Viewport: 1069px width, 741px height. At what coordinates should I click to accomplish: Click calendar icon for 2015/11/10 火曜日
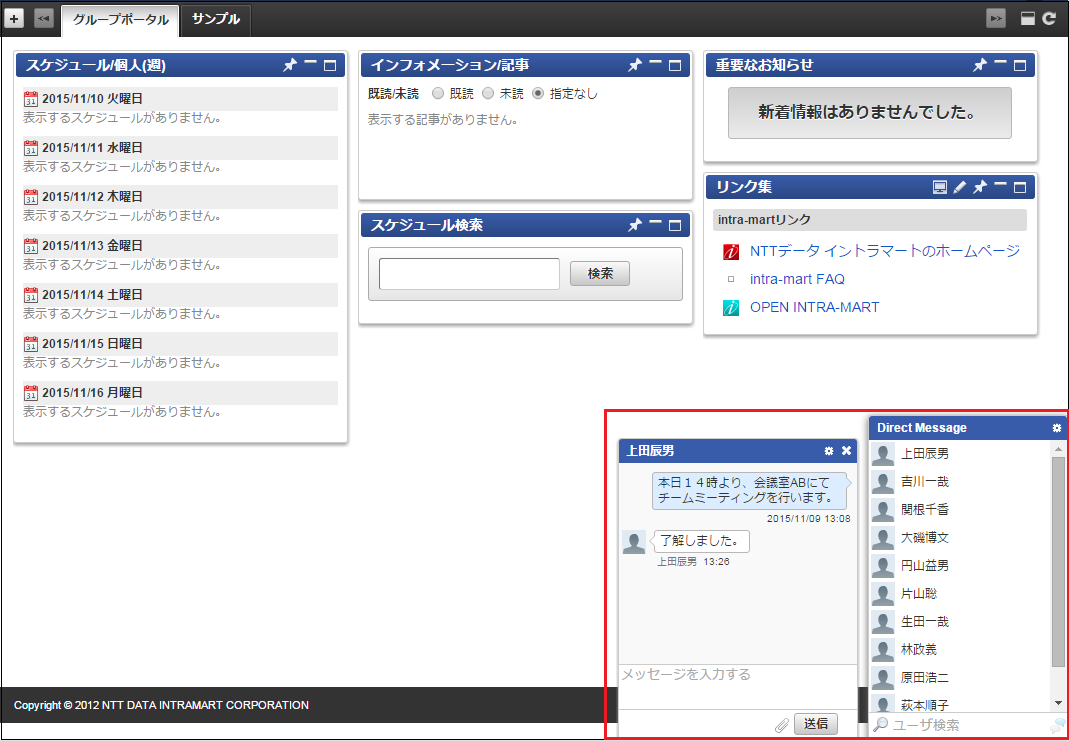tap(30, 99)
